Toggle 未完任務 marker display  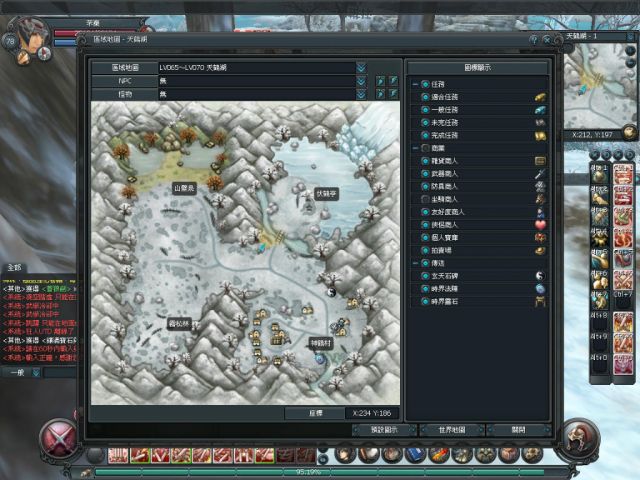coord(425,122)
